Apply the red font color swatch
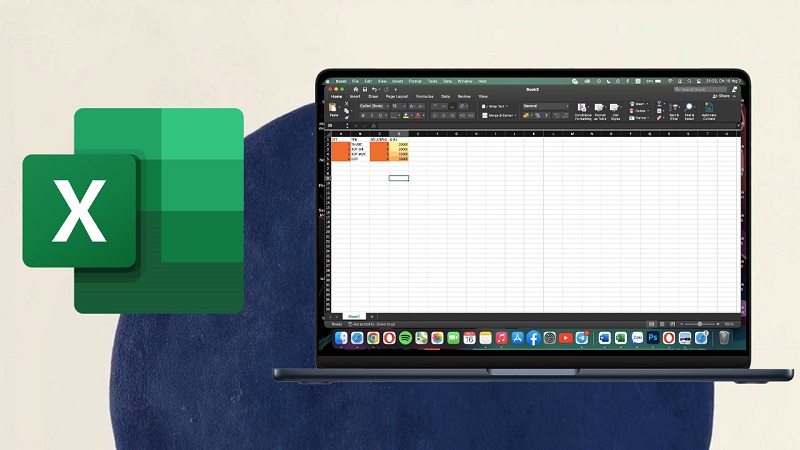 pyautogui.click(x=418, y=116)
